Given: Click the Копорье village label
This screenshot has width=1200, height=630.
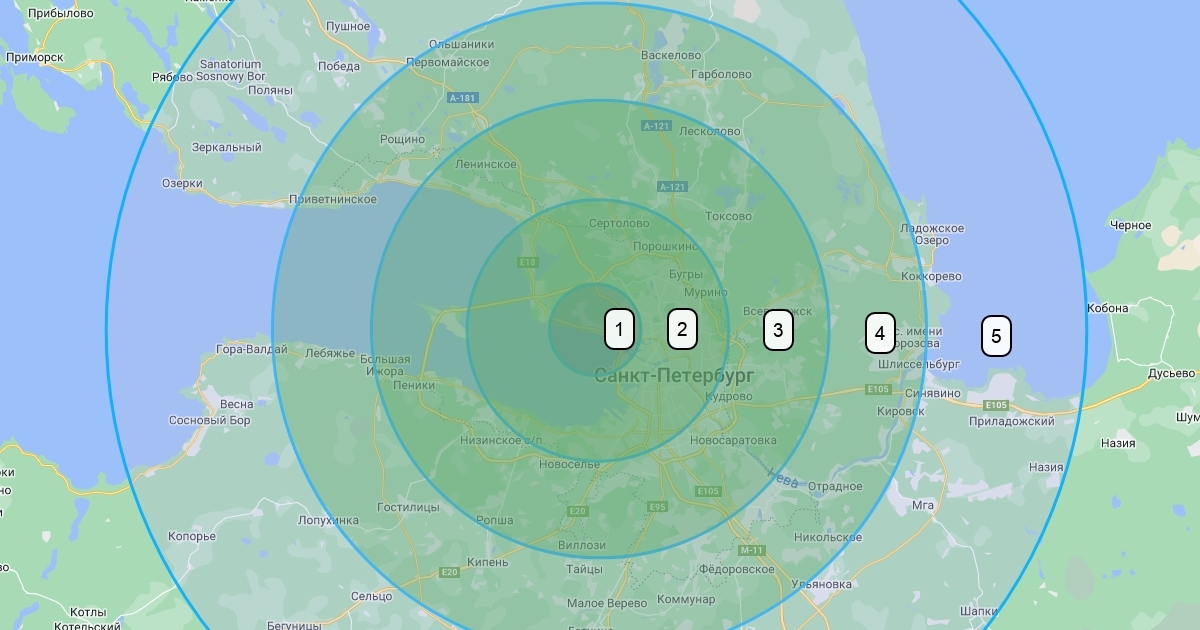Looking at the screenshot, I should tap(191, 536).
